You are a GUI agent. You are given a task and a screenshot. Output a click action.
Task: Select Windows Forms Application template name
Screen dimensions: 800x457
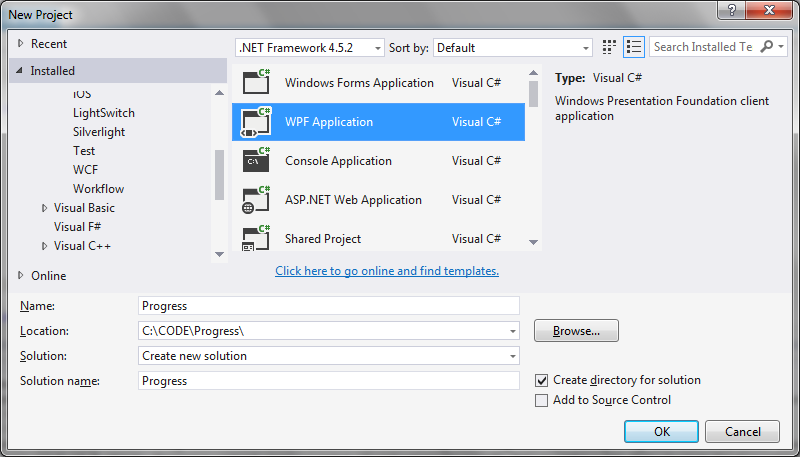click(x=359, y=83)
